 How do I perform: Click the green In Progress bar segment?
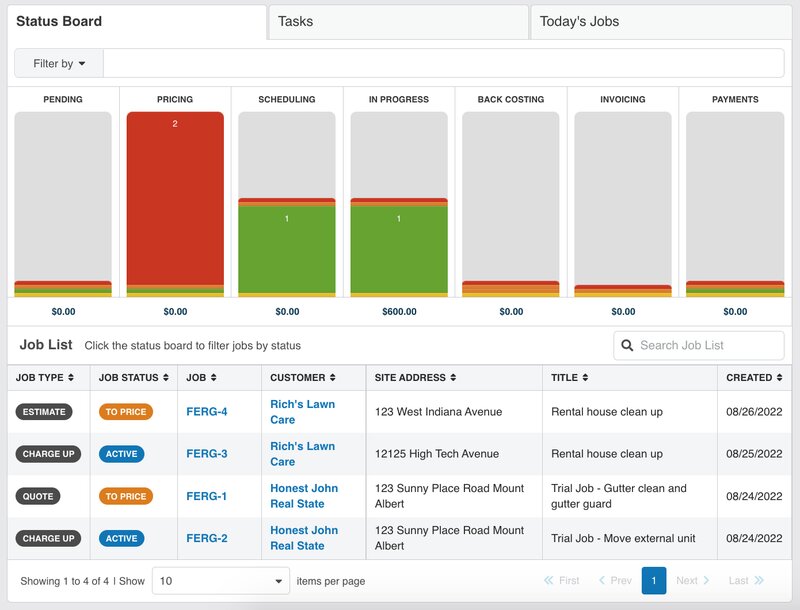(399, 249)
